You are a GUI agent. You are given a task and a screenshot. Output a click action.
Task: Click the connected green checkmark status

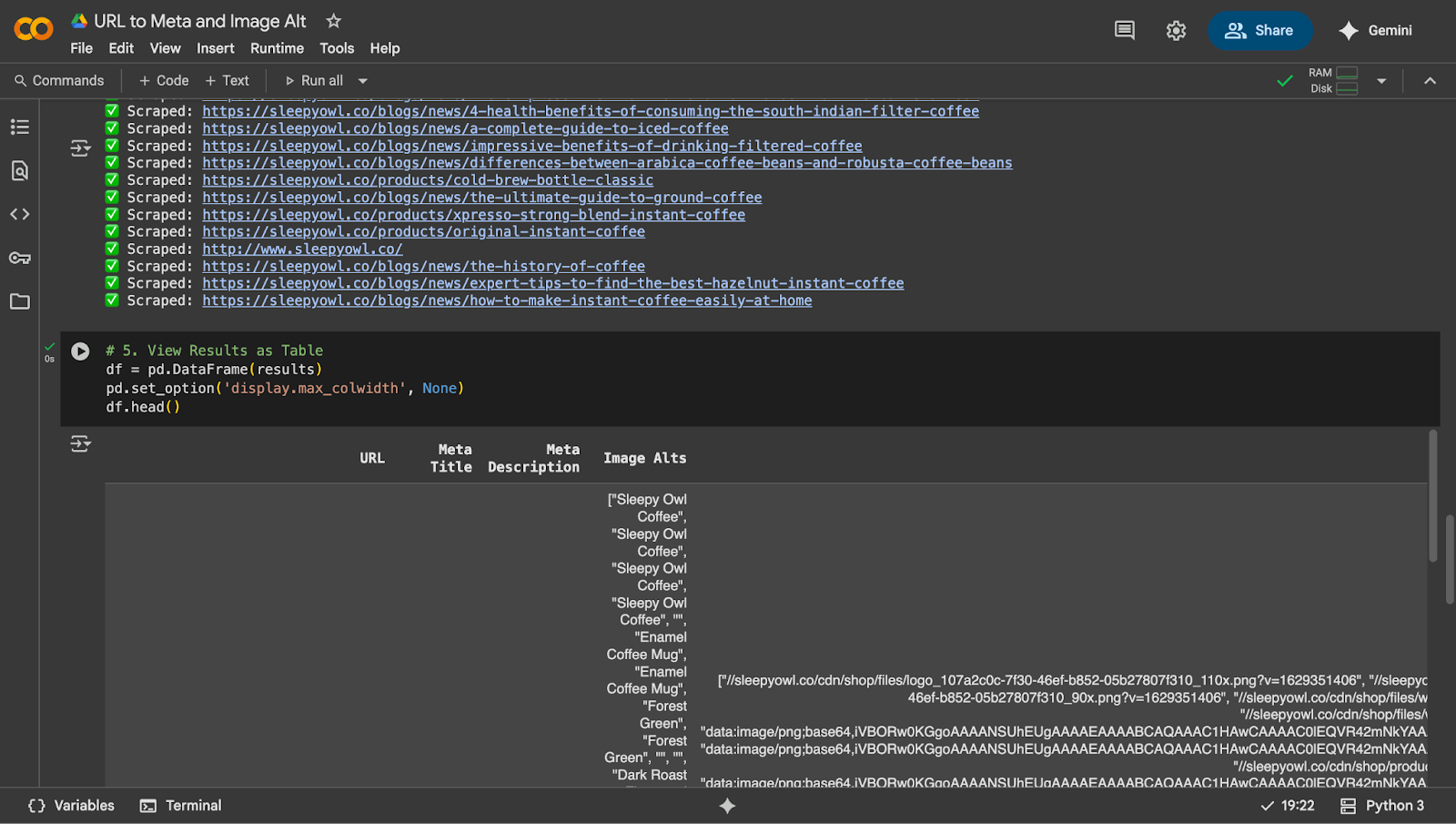click(x=1285, y=81)
